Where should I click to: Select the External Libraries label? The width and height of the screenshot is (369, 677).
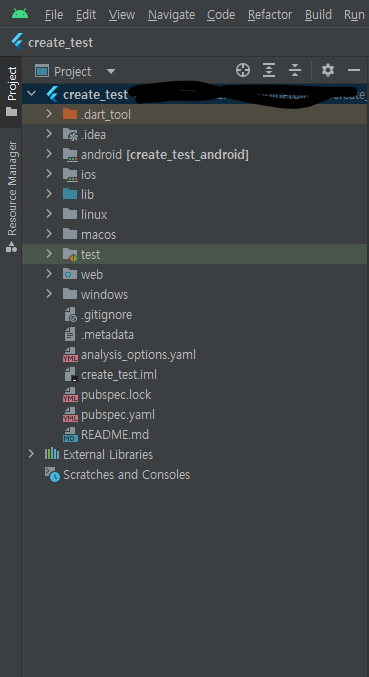coord(108,454)
